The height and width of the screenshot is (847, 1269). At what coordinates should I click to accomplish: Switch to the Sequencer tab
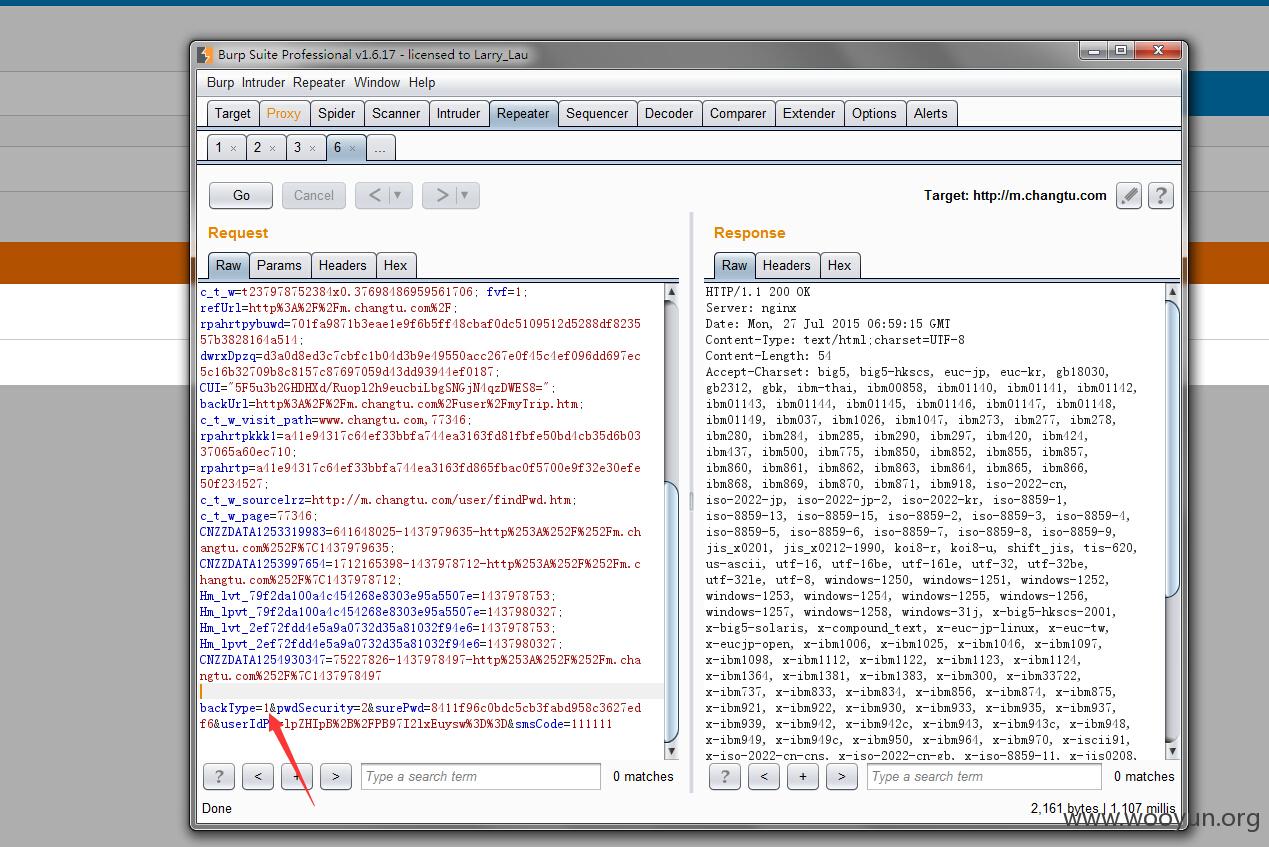pos(597,114)
